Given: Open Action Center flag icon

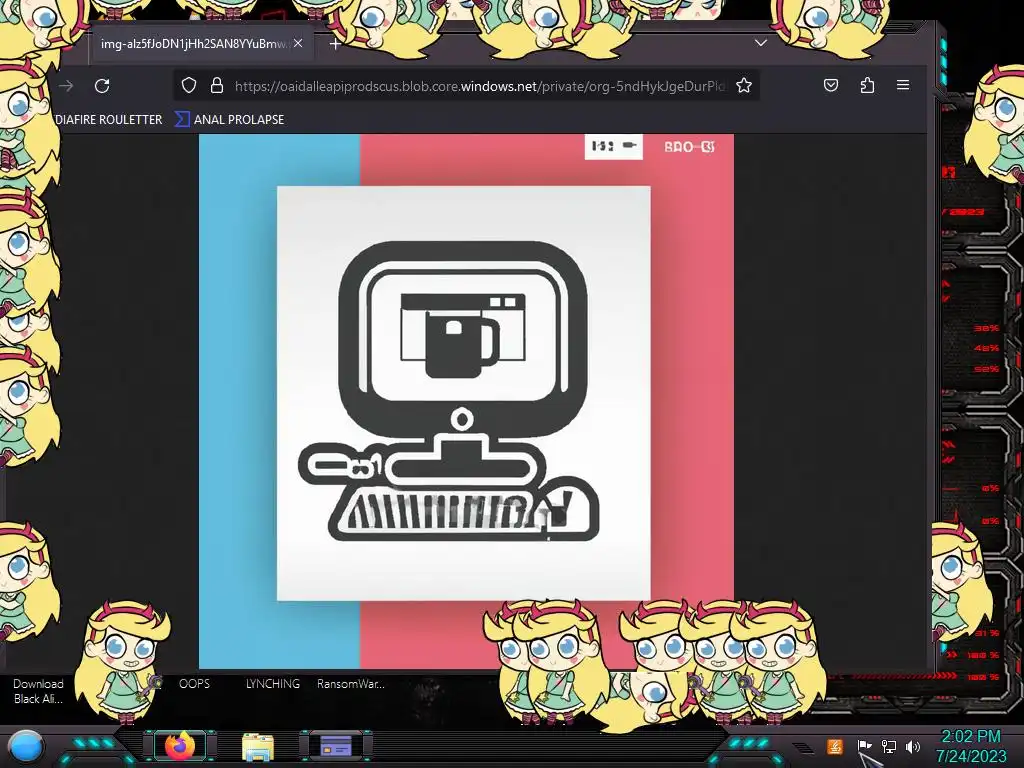Looking at the screenshot, I should click(865, 746).
